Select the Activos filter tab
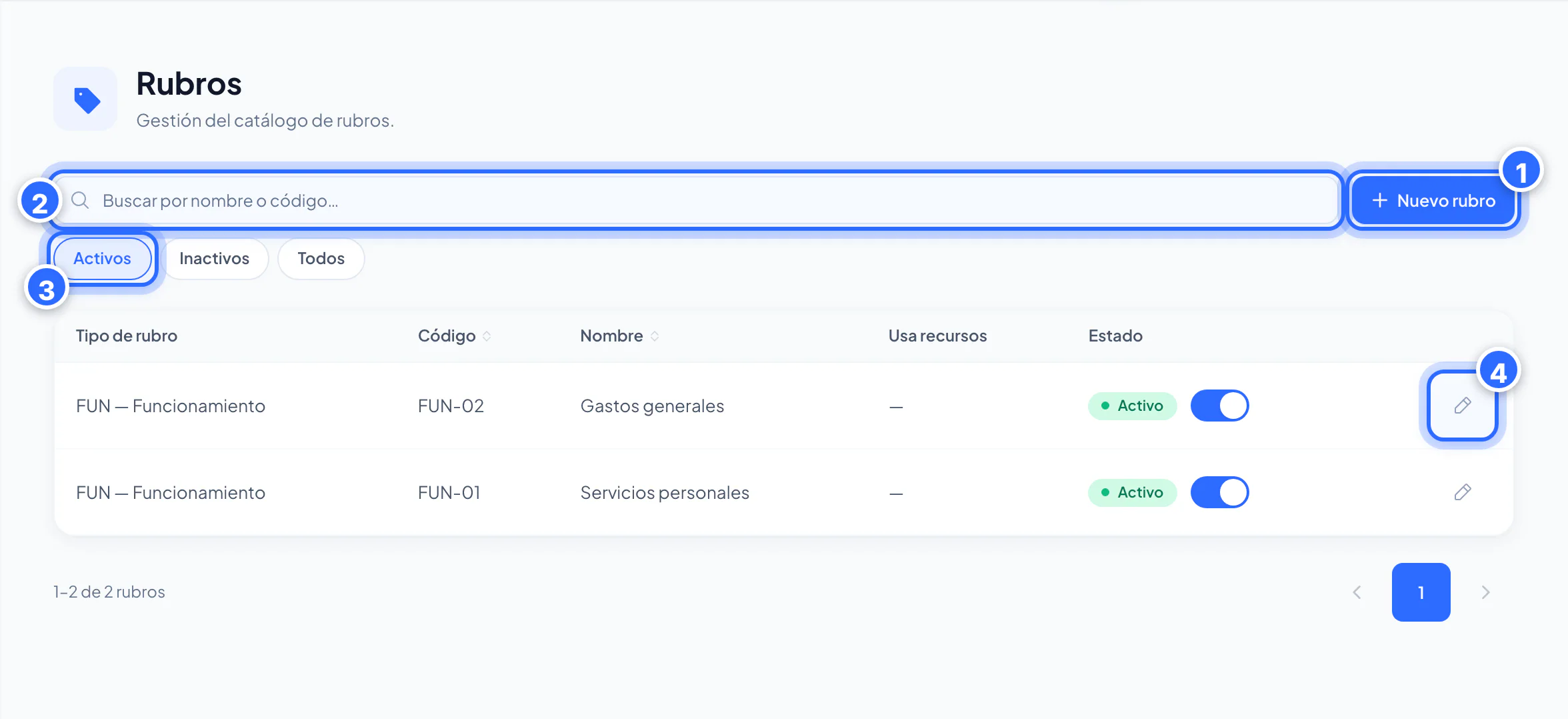The image size is (1568, 719). coord(102,259)
